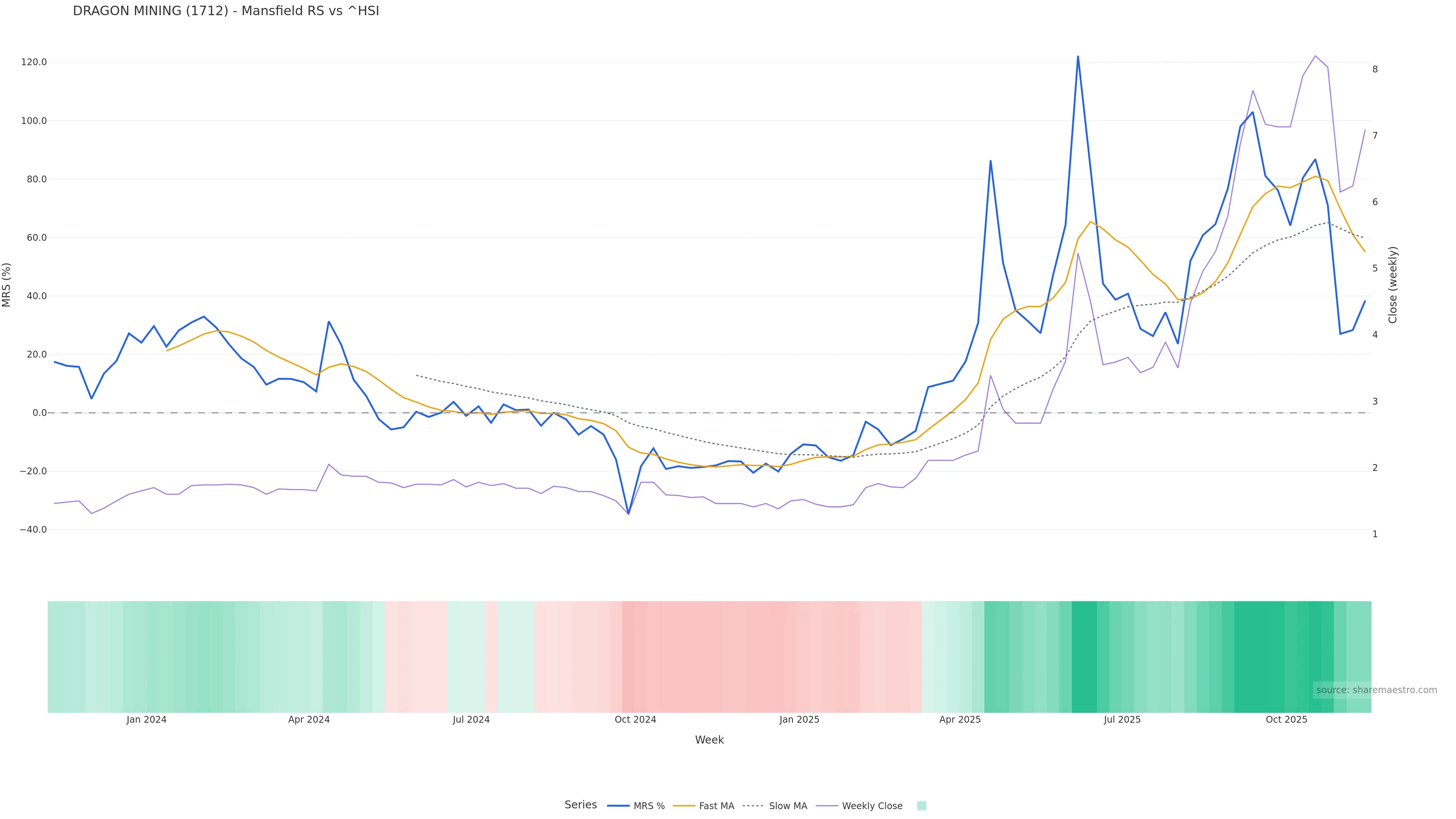This screenshot has width=1456, height=819.
Task: Toggle Weekly Close series visibility
Action: (872, 806)
